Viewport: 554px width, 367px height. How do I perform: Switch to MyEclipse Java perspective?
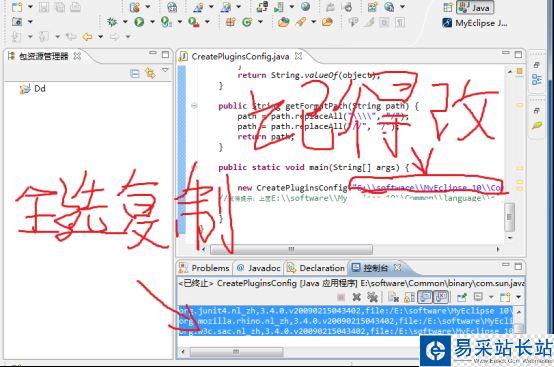pyautogui.click(x=475, y=23)
